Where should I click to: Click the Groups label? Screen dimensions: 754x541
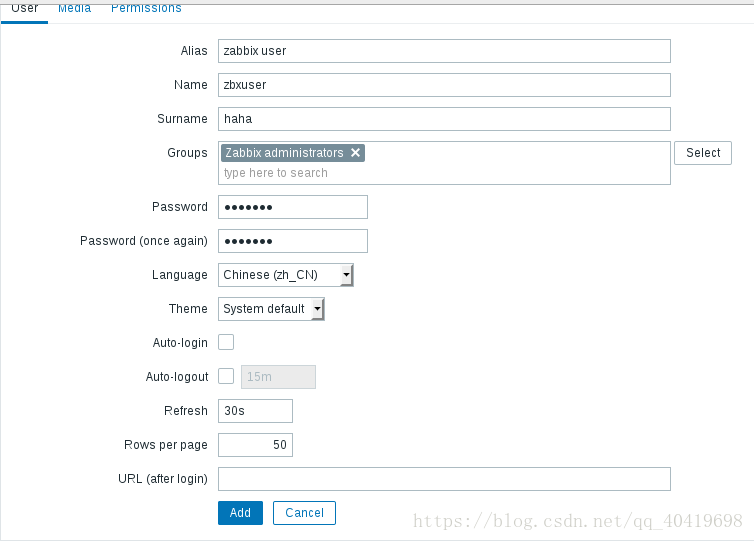coord(188,153)
